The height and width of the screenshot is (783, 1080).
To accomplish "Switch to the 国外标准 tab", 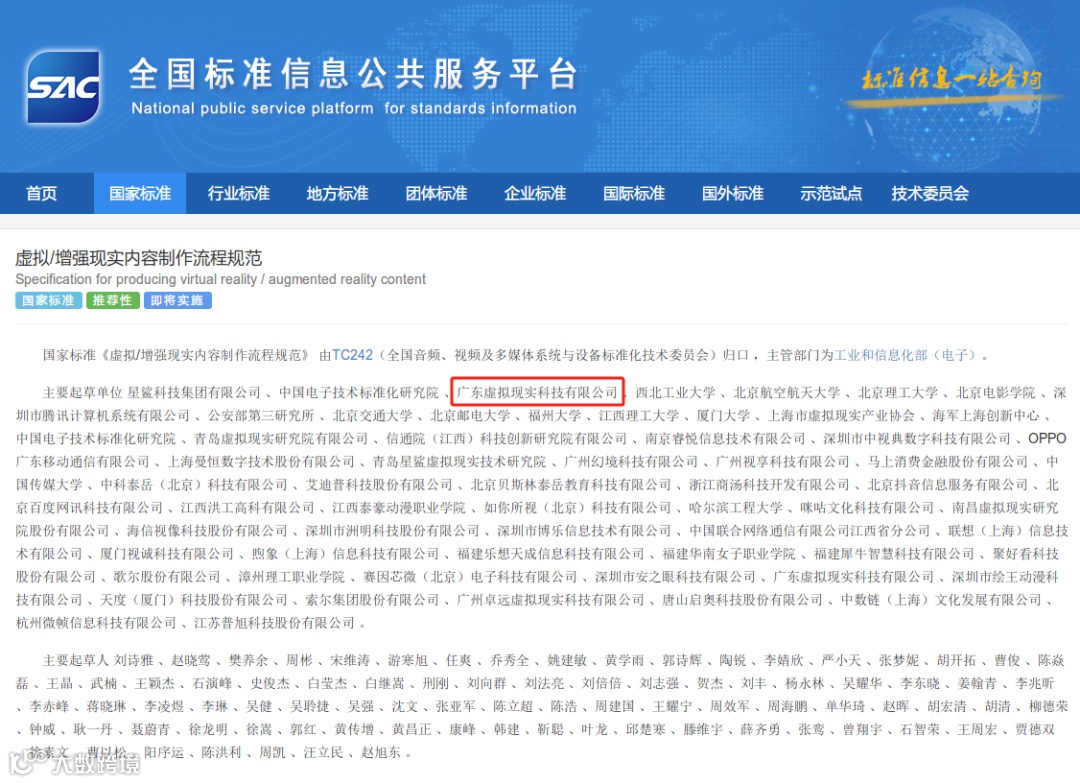I will click(732, 194).
